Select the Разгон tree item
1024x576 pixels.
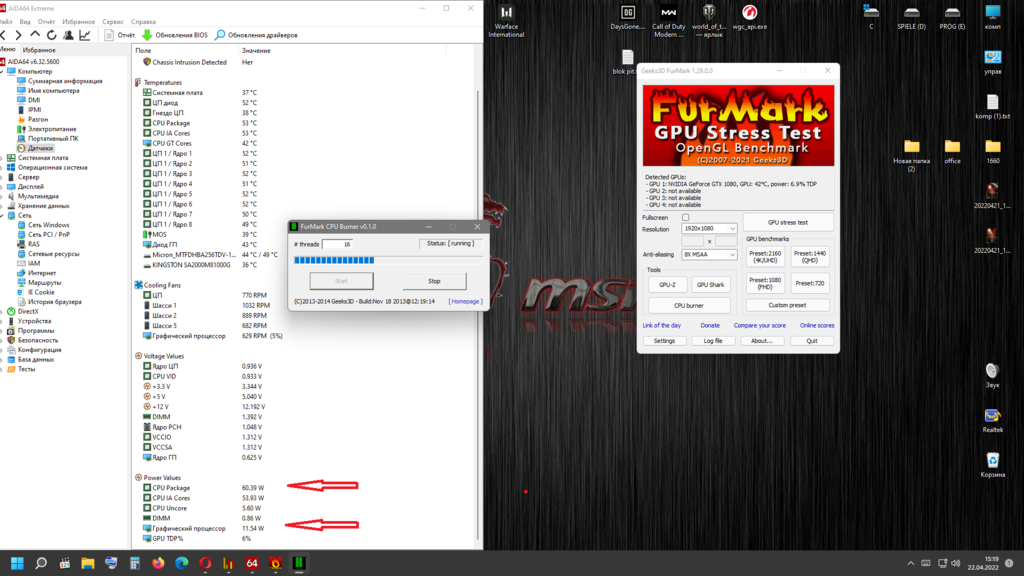coord(33,120)
